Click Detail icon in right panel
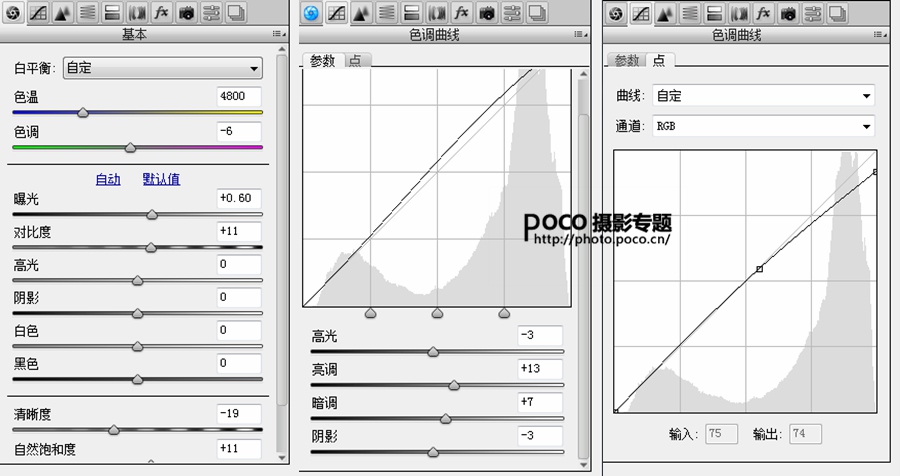The width and height of the screenshot is (900, 476). [665, 13]
